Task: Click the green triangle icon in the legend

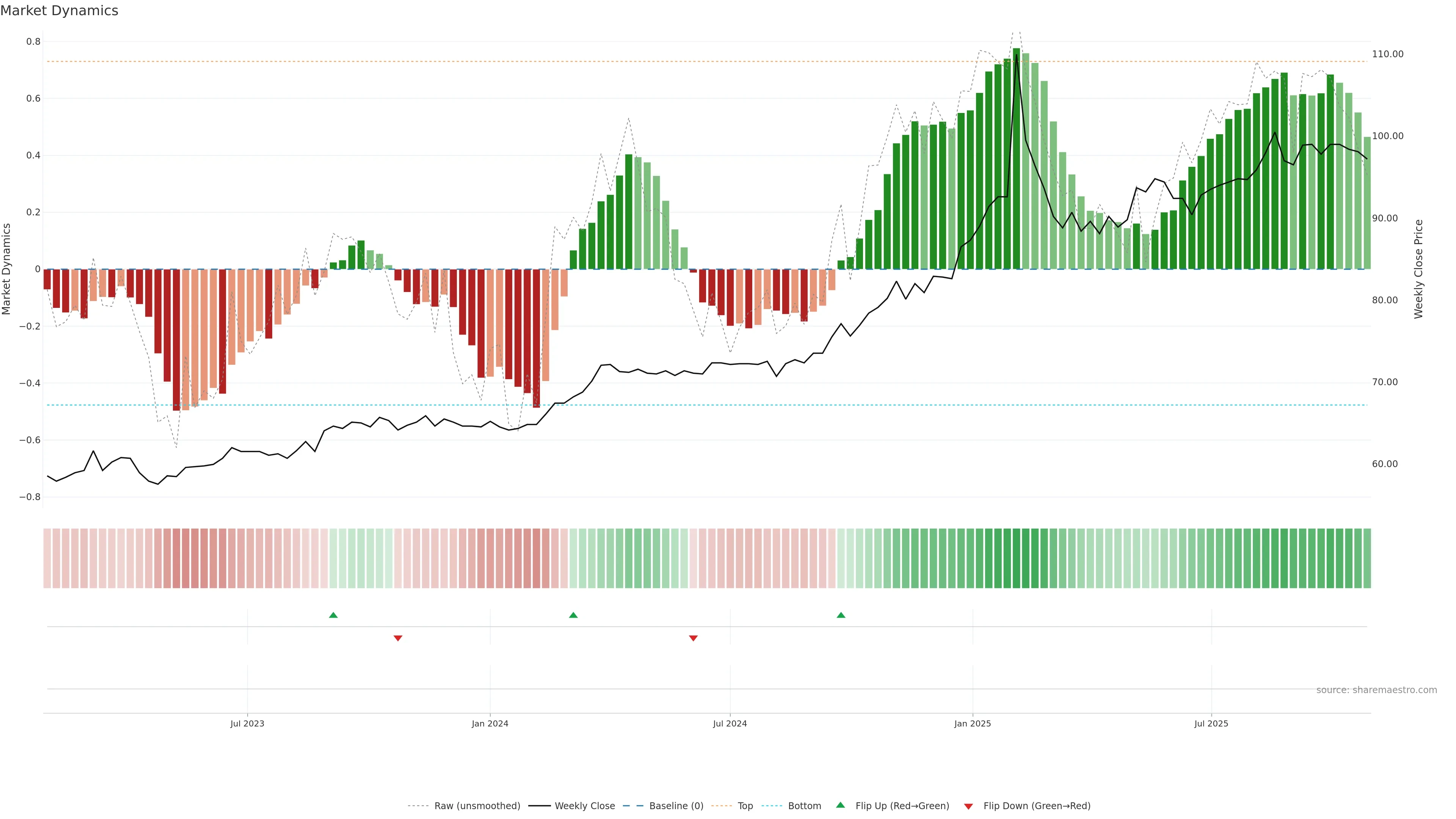Action: [x=841, y=805]
